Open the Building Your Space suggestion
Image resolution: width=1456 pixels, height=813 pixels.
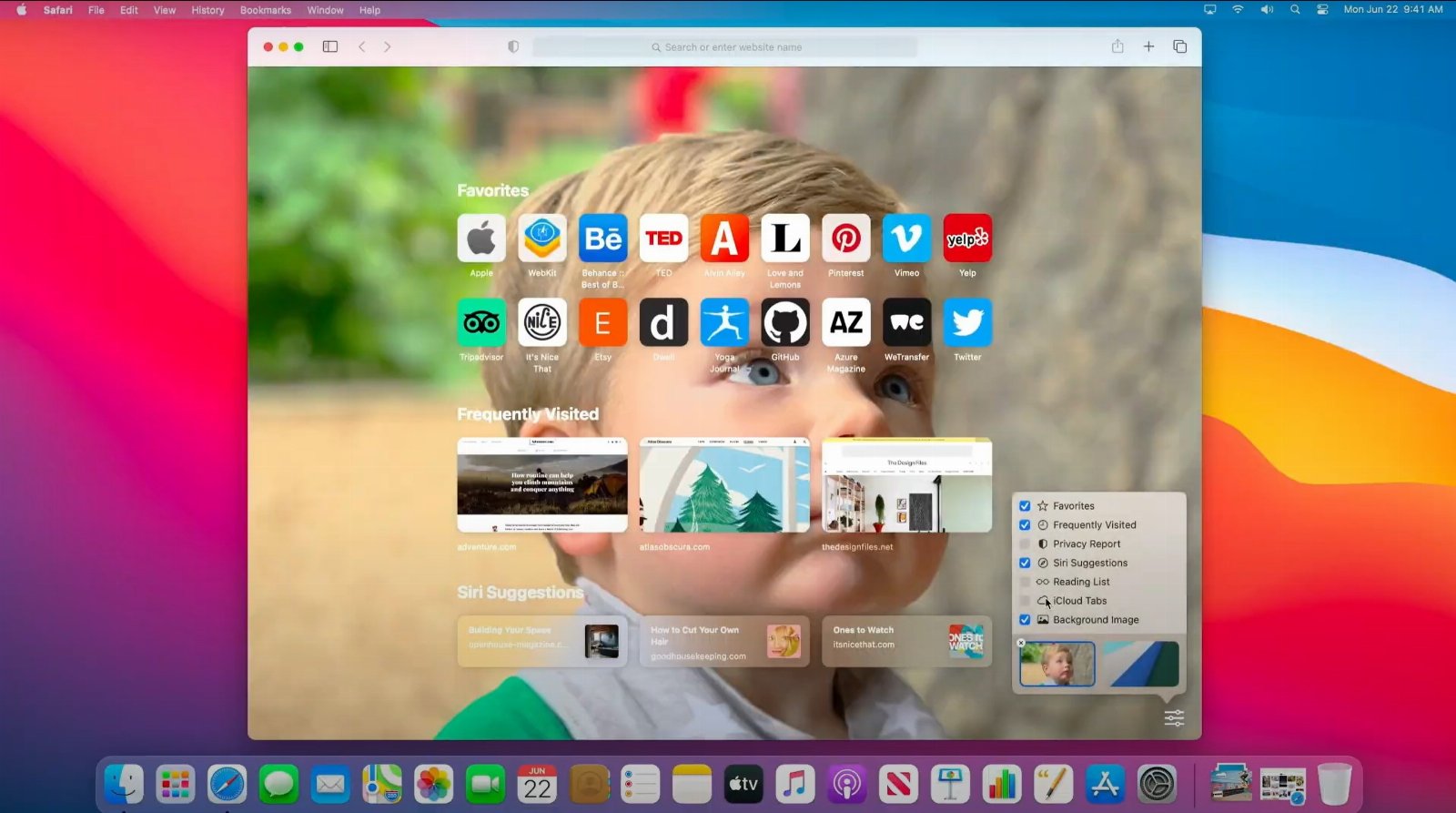point(542,642)
